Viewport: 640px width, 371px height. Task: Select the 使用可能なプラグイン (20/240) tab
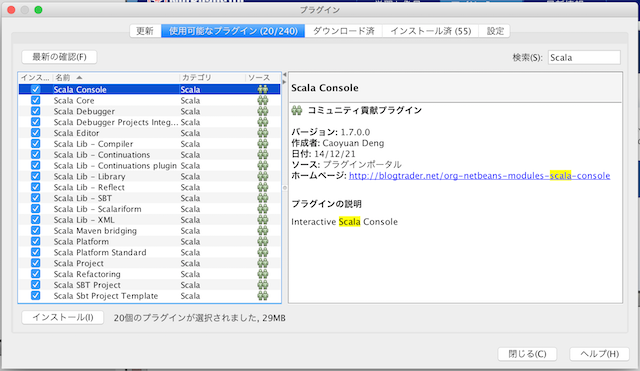[233, 31]
